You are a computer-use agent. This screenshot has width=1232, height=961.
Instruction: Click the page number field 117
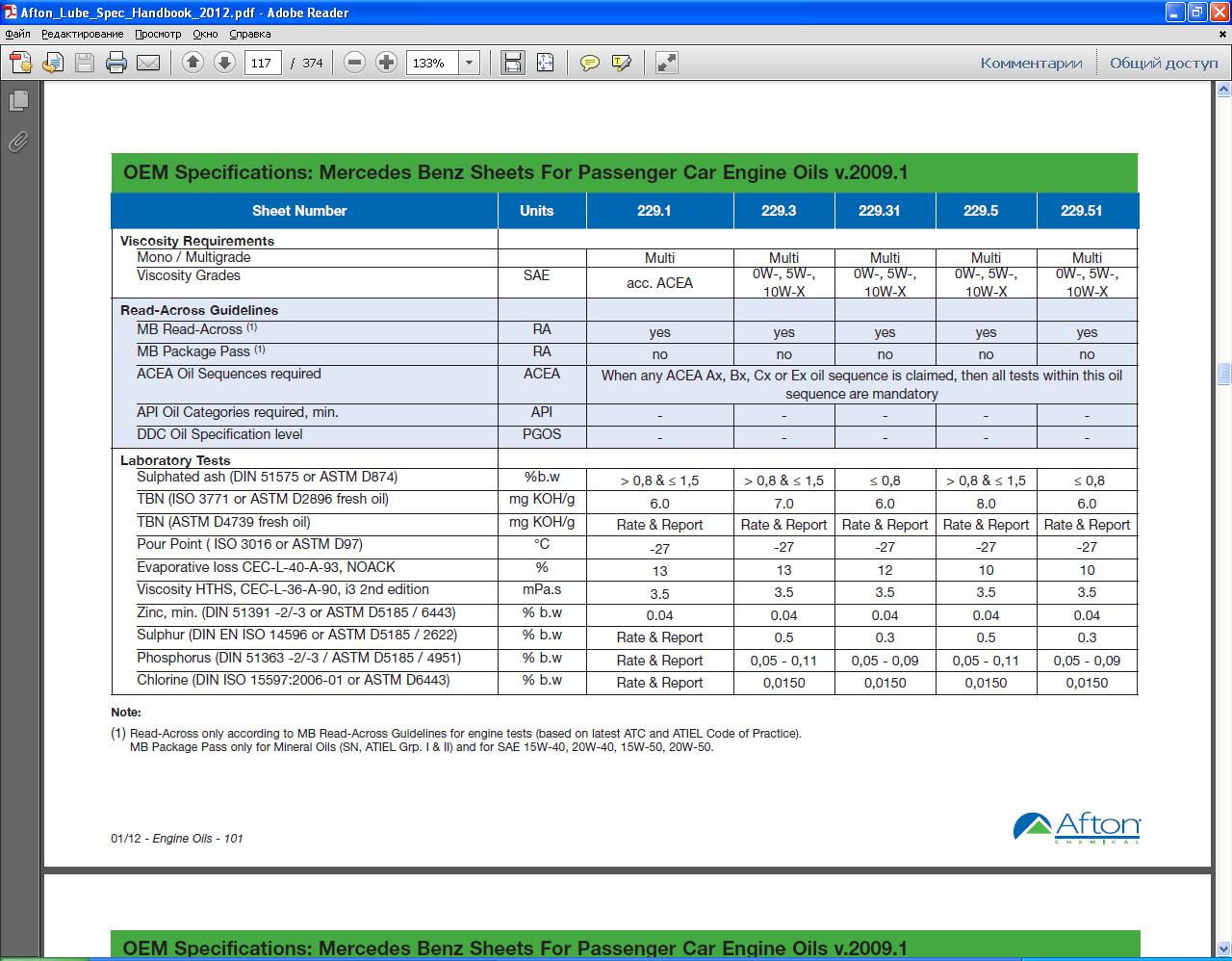point(263,63)
